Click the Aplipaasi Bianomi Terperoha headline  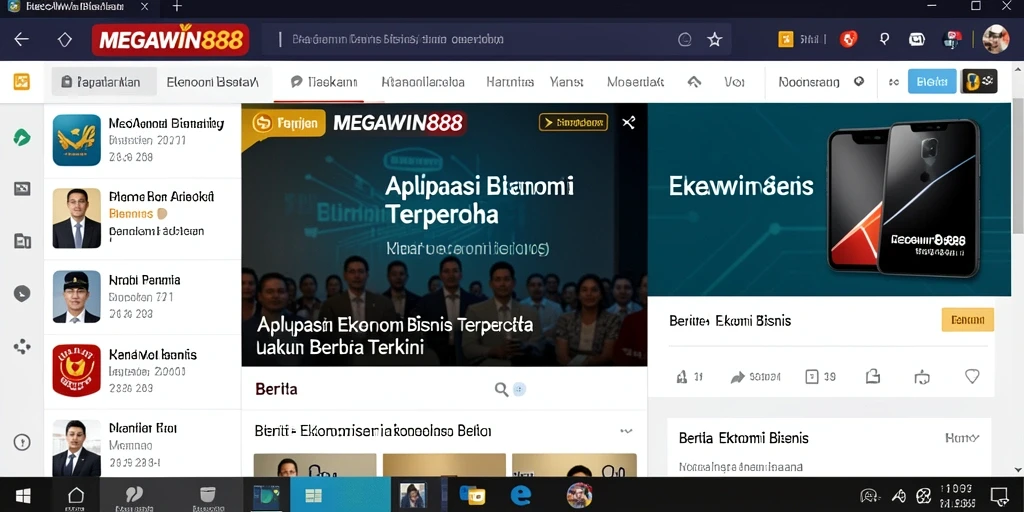(x=479, y=200)
